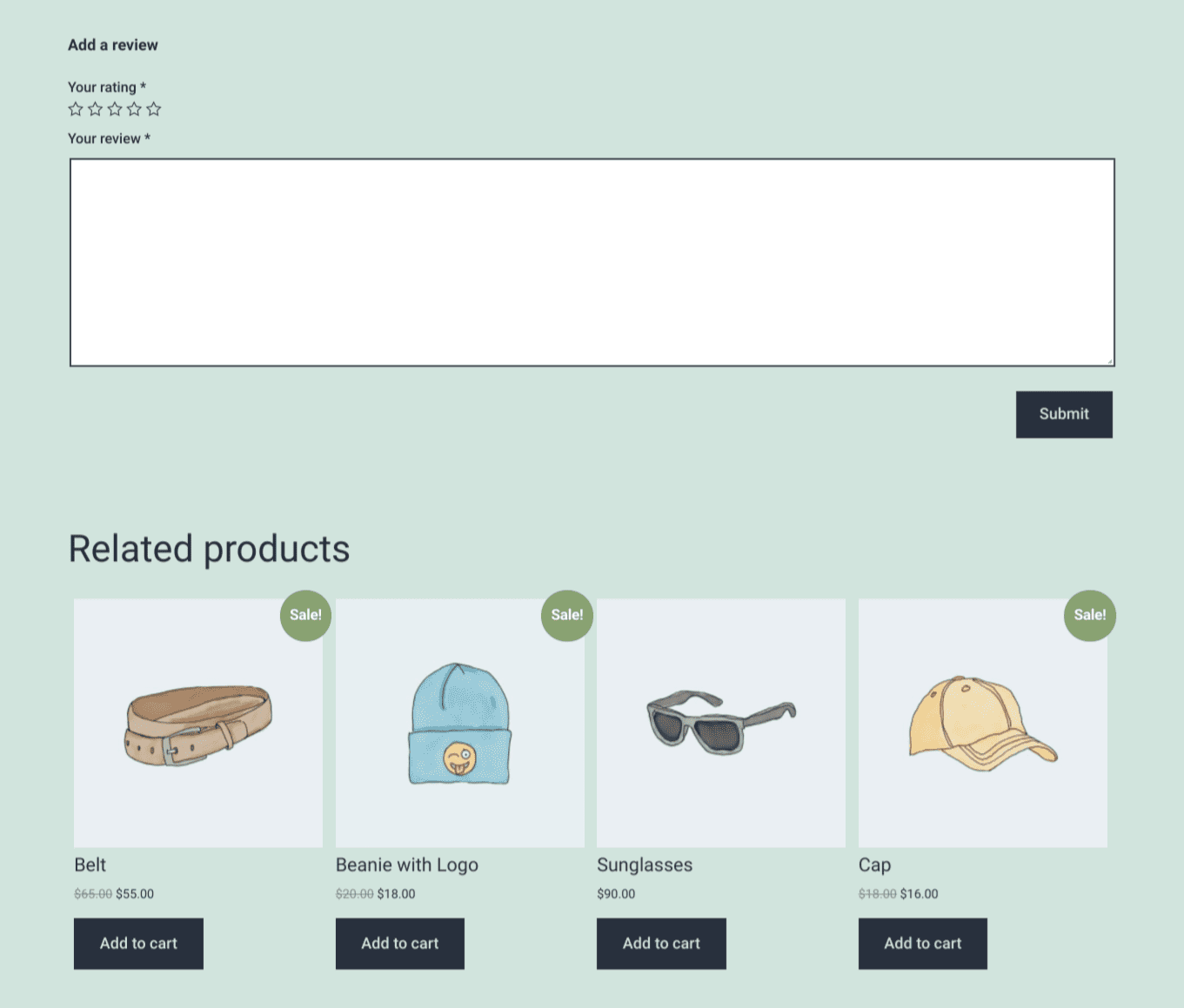The image size is (1184, 1008).
Task: Add the Sunglasses to the cart
Action: tap(661, 943)
